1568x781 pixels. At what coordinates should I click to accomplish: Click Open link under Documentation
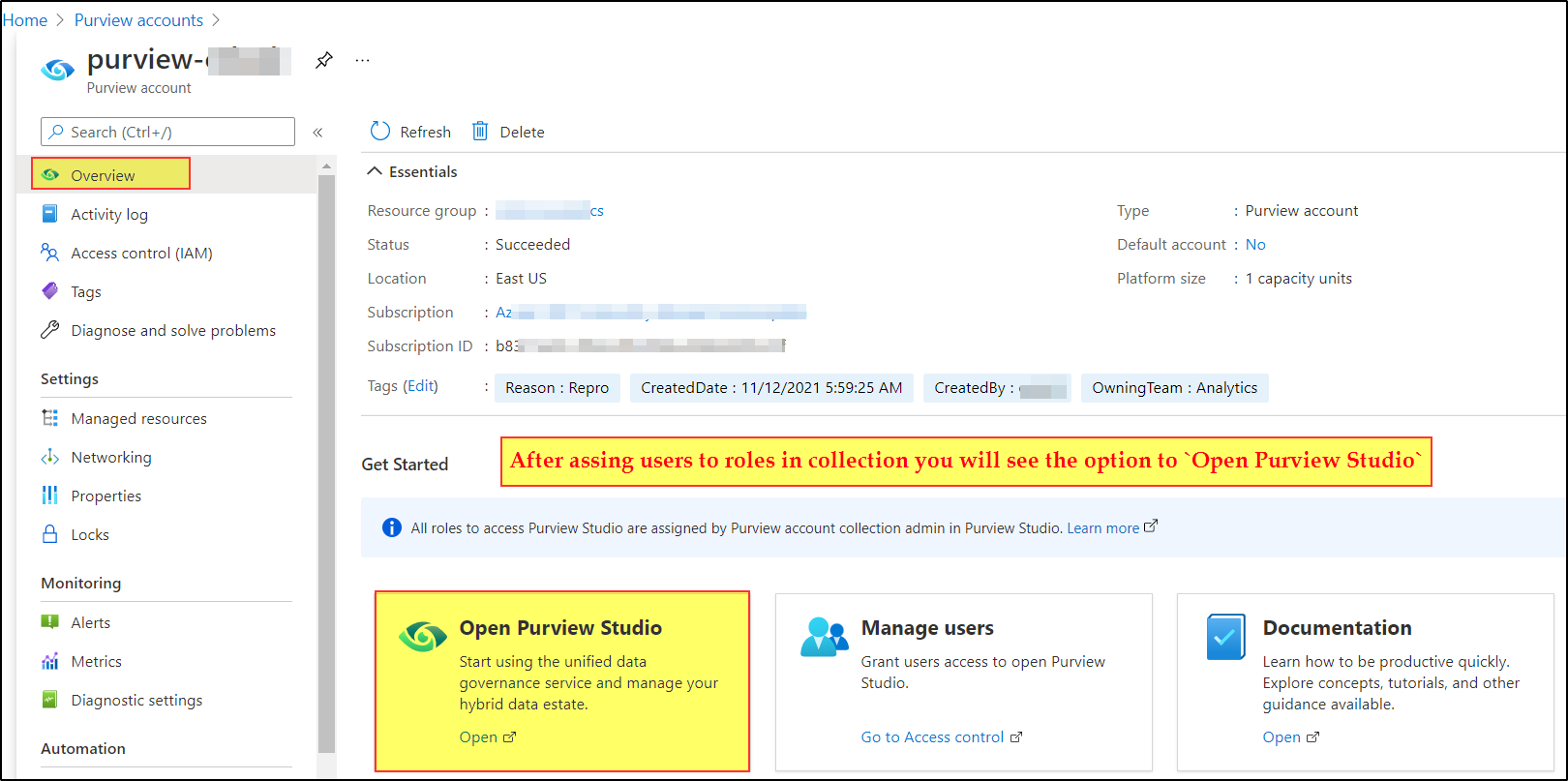pos(1282,737)
